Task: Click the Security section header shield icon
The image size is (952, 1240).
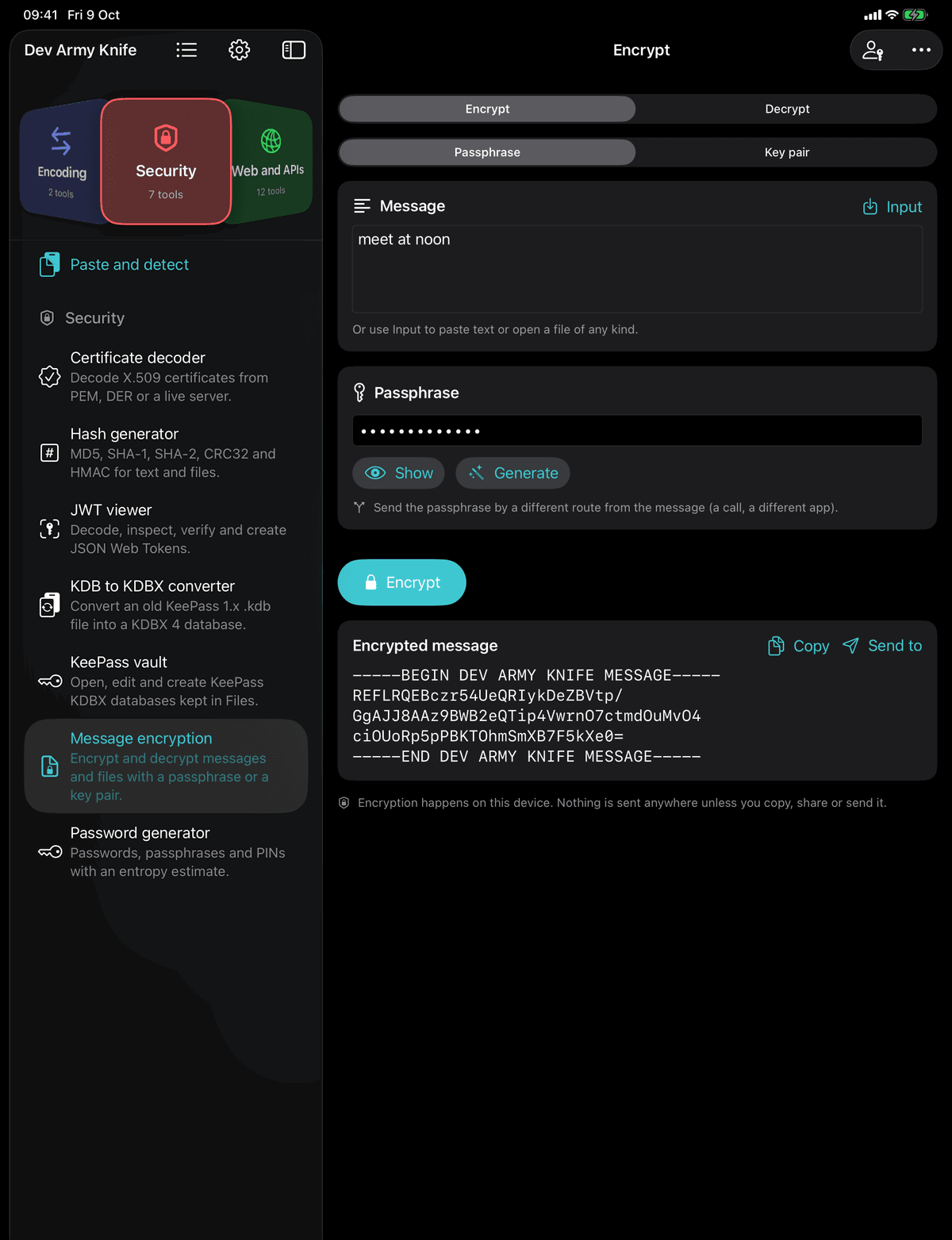Action: [47, 318]
